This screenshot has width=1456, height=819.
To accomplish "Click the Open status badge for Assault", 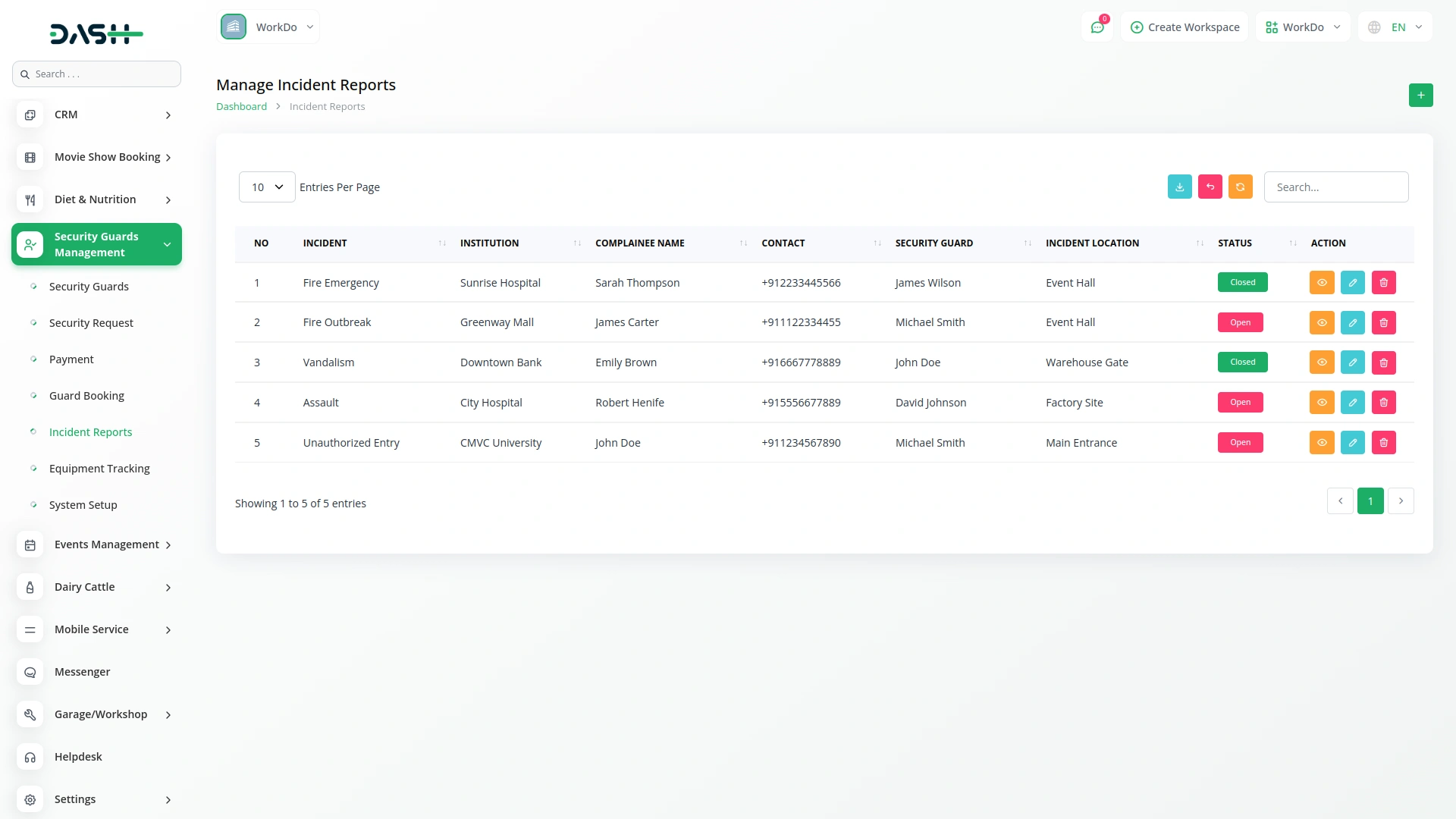I will (x=1240, y=403).
